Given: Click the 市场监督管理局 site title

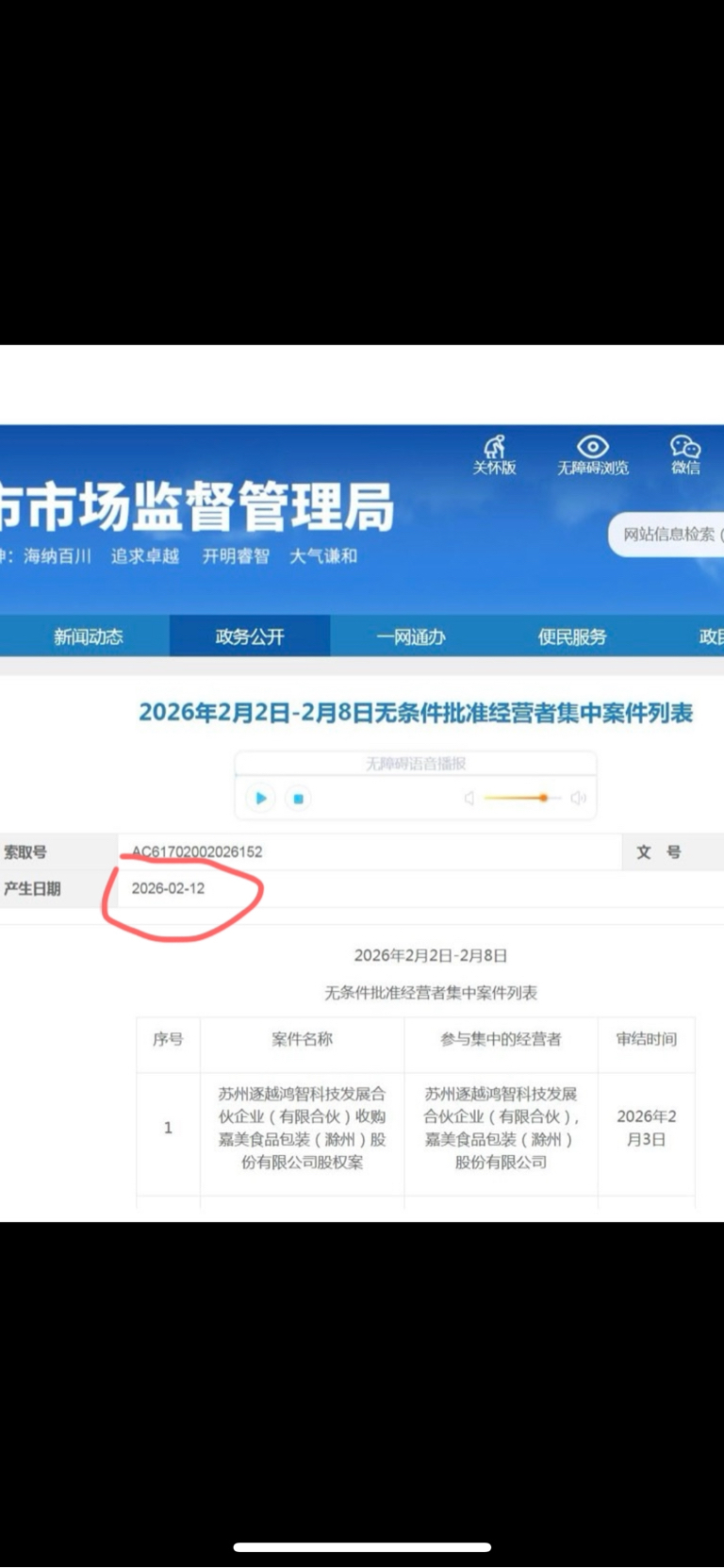Looking at the screenshot, I should [196, 506].
